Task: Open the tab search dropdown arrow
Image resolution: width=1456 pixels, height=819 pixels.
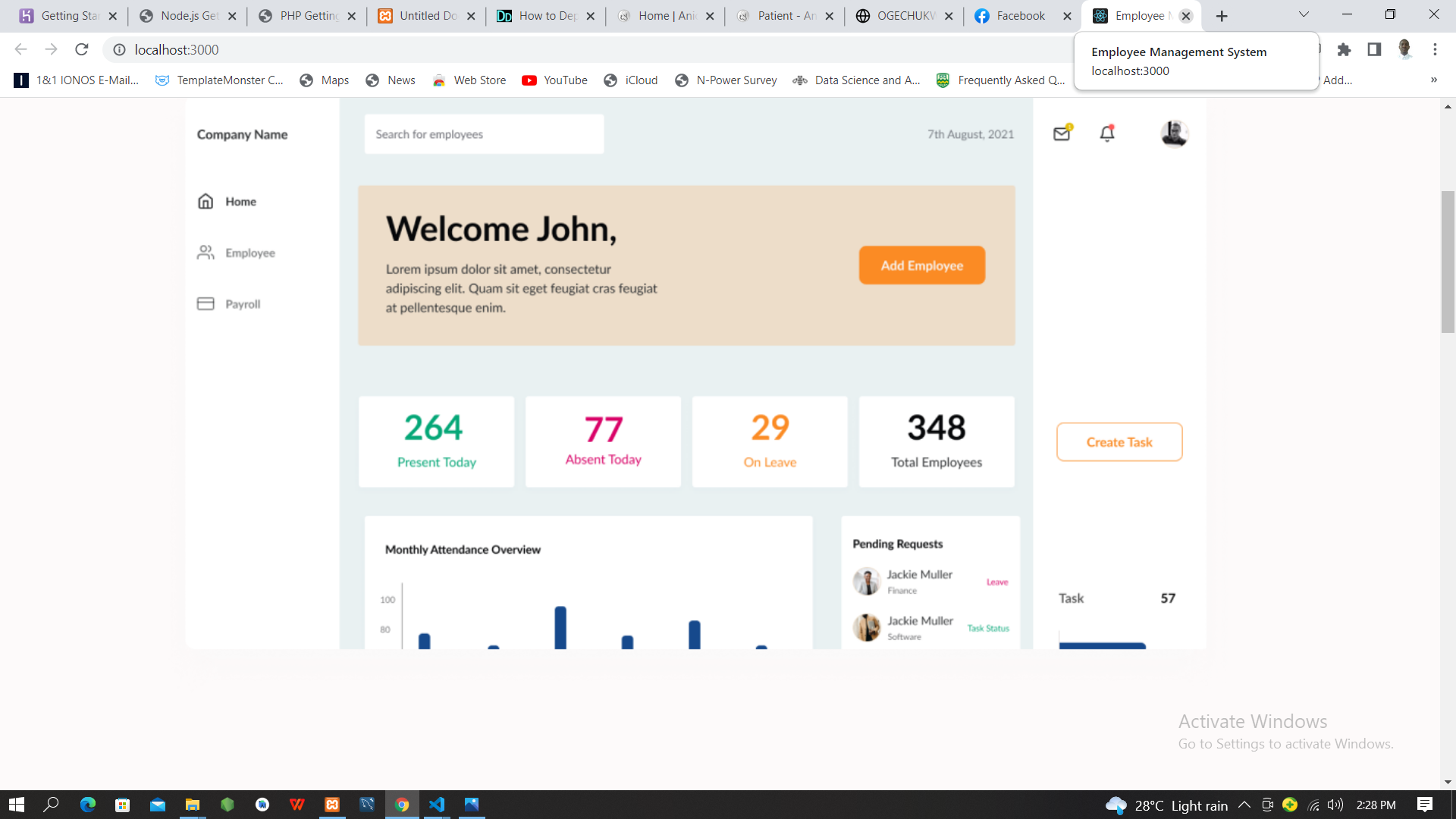Action: [1304, 14]
